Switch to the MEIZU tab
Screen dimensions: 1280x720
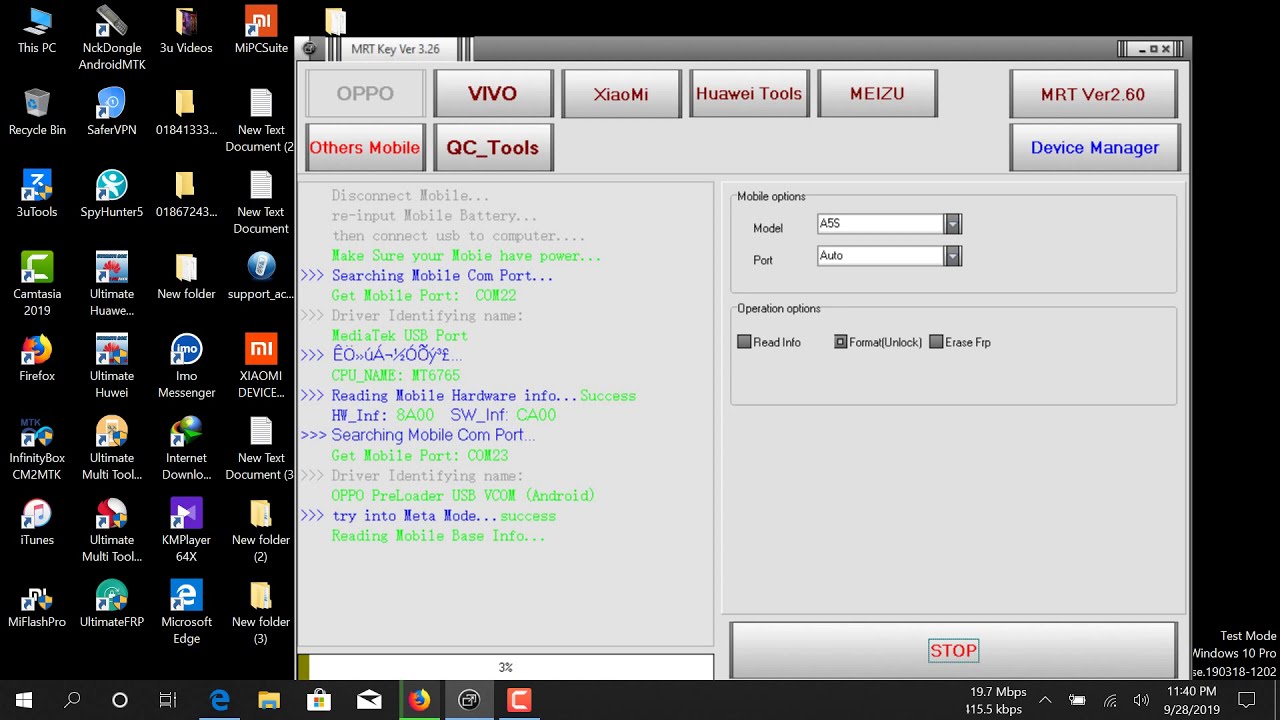point(877,94)
